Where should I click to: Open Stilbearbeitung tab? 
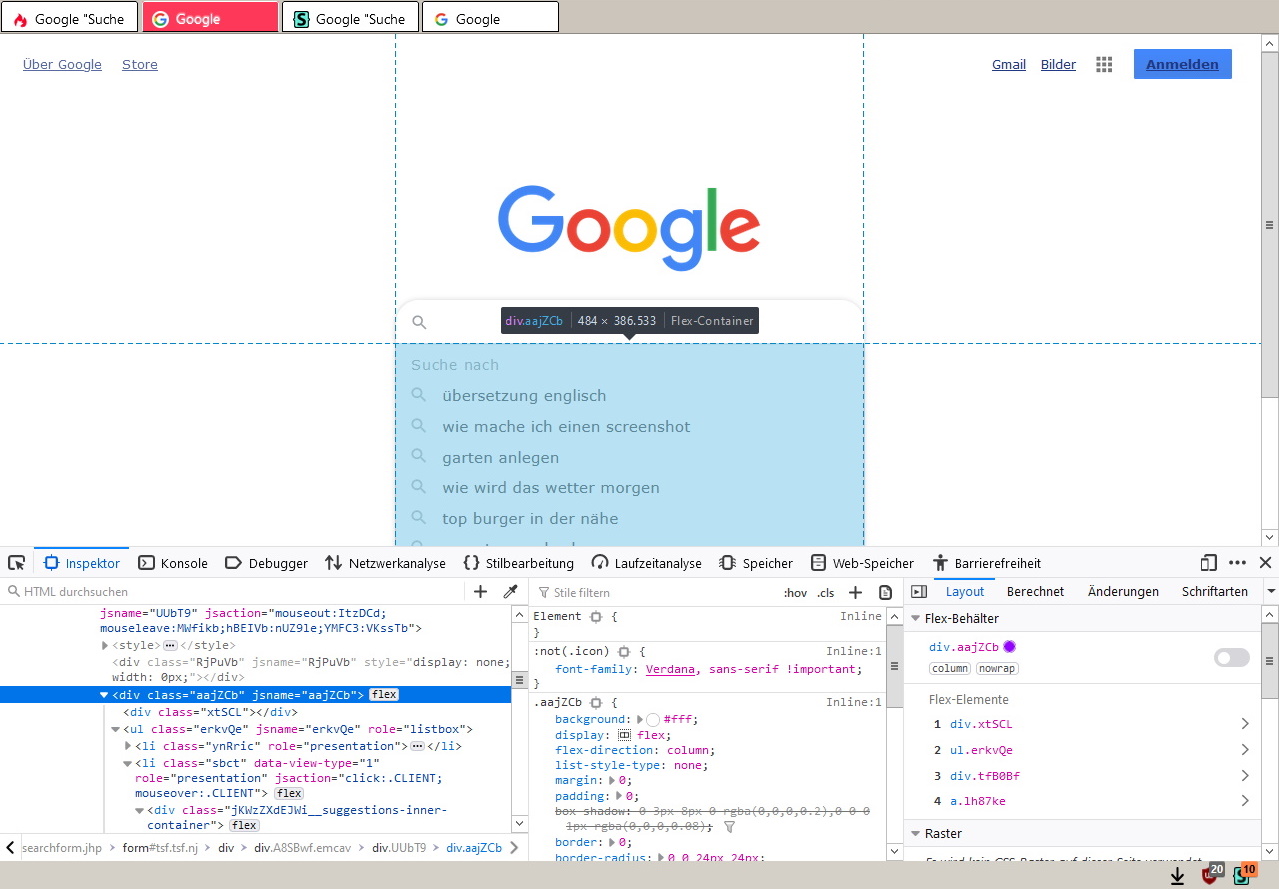518,563
